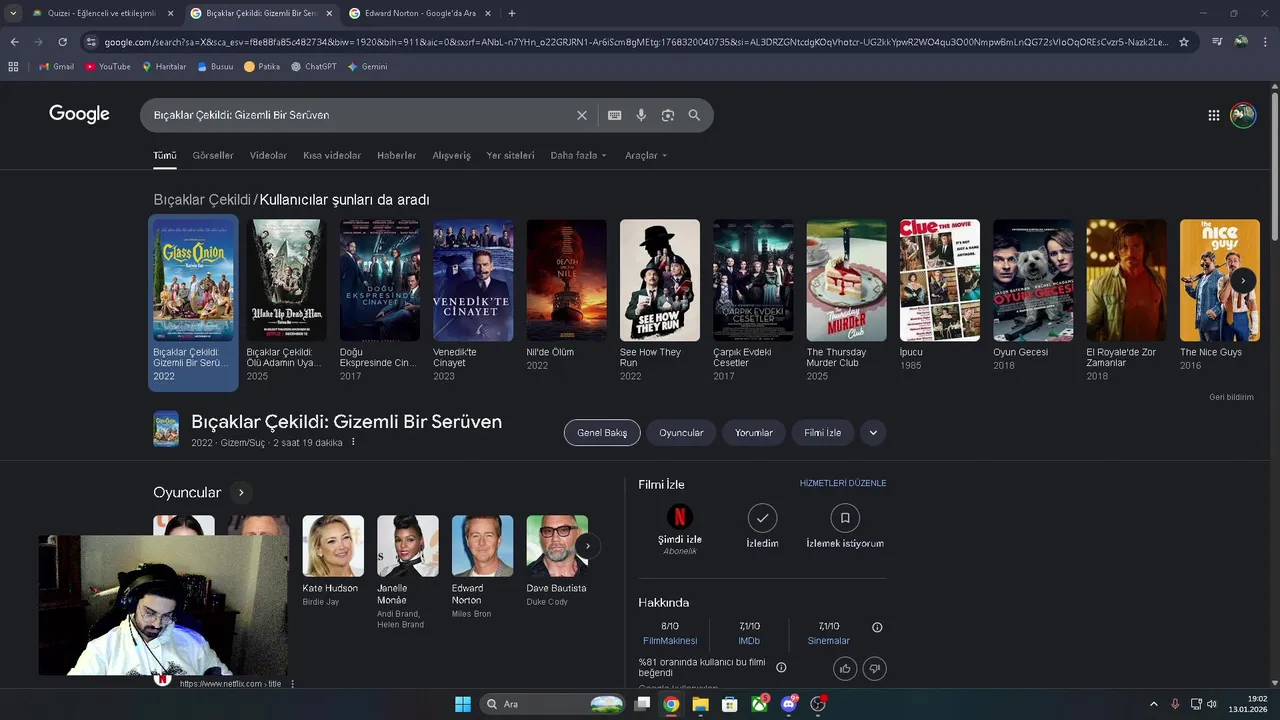Click the Yorumlar chip button
The image size is (1280, 720).
754,433
